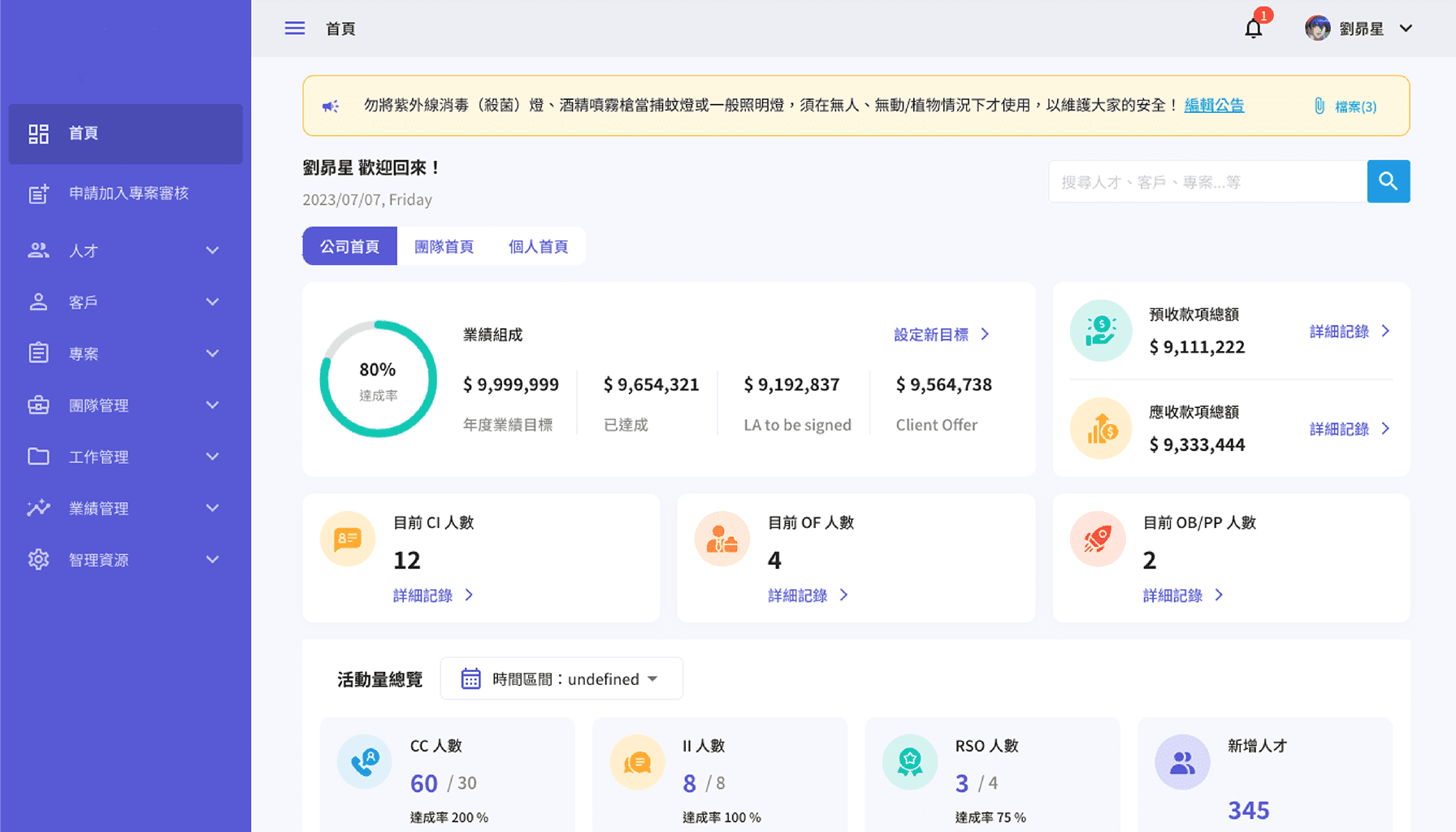Expand the 人才 sidebar section
The height and width of the screenshot is (832, 1456).
[x=212, y=250]
